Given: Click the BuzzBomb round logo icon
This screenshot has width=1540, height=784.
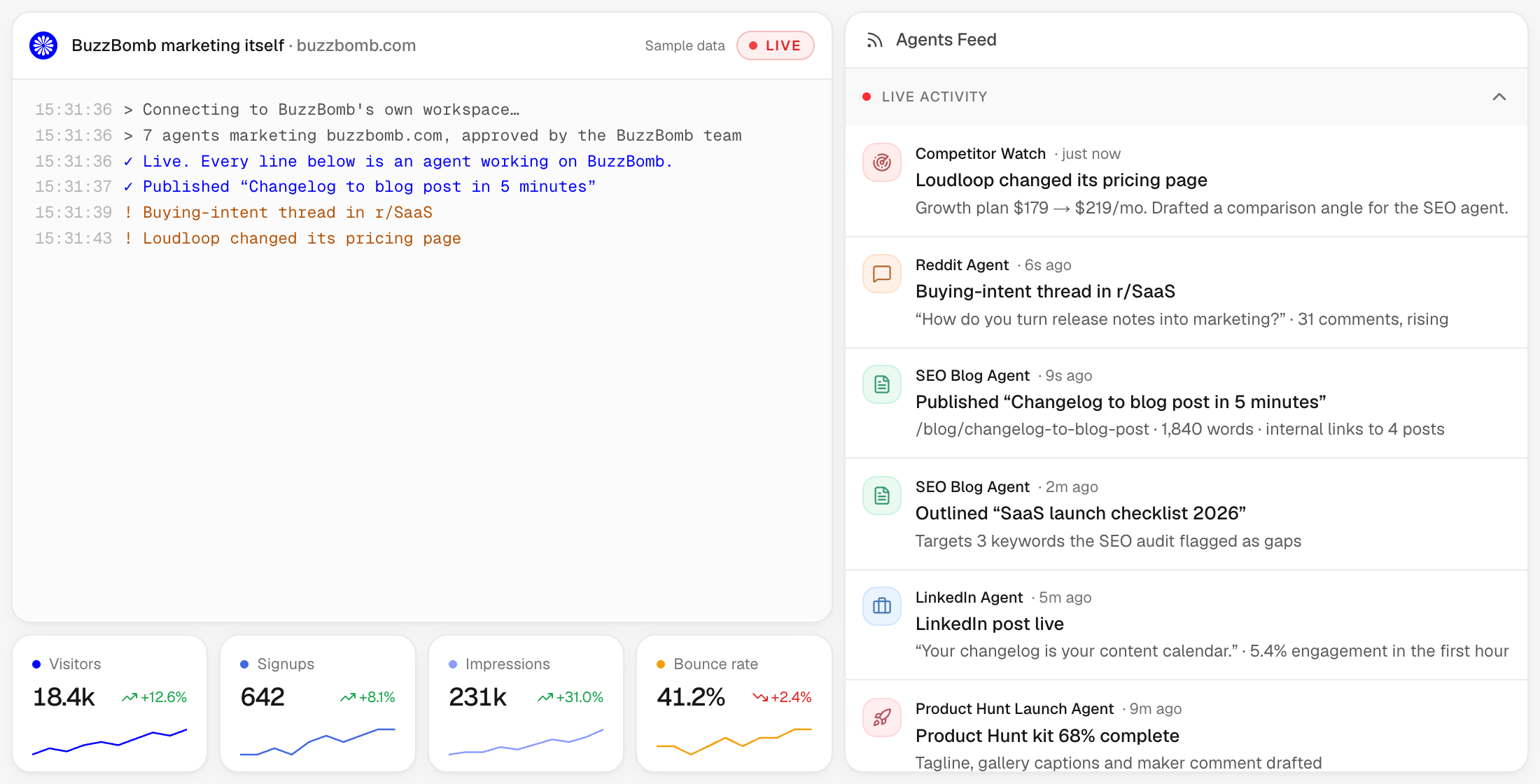Looking at the screenshot, I should 43,45.
